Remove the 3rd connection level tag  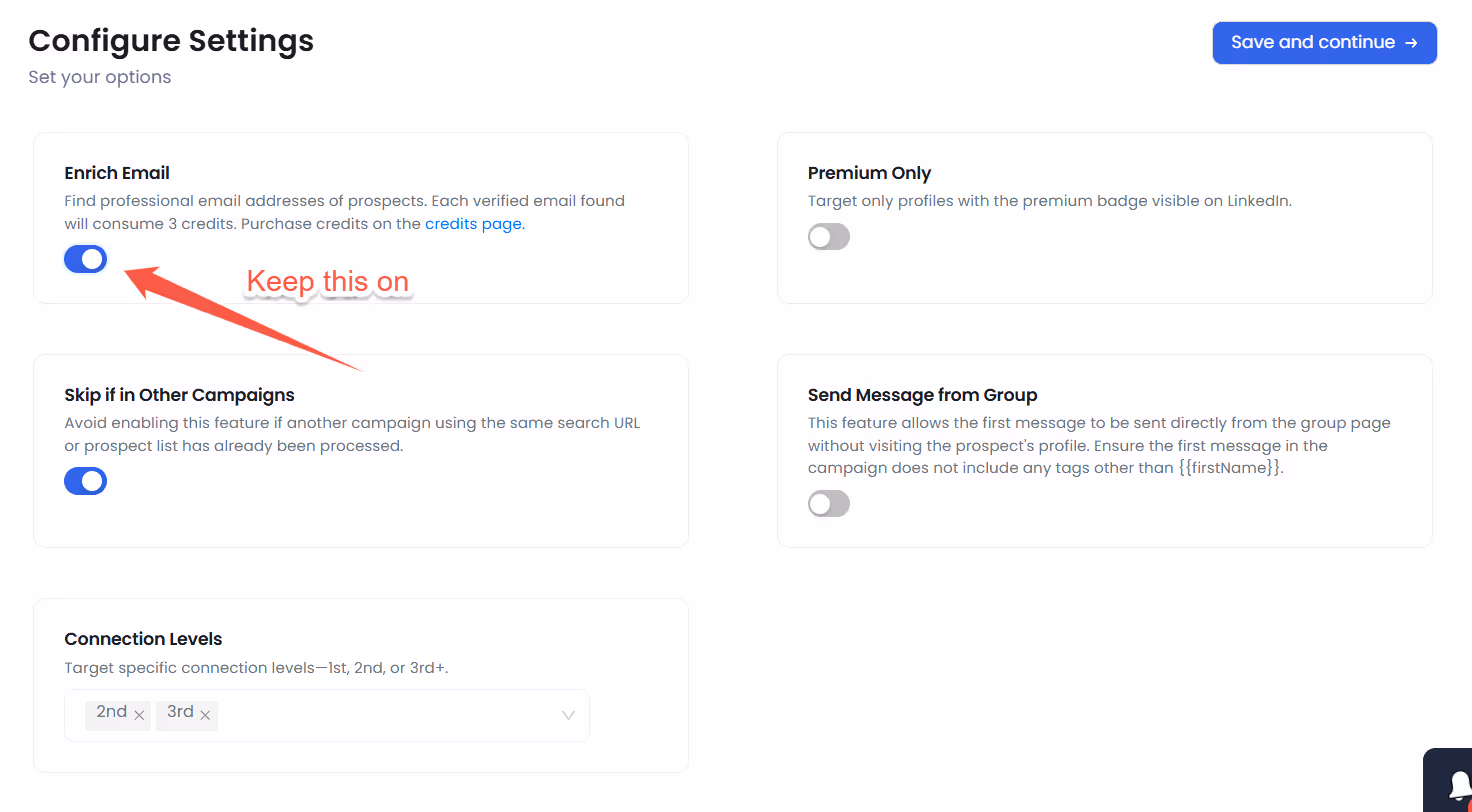click(206, 714)
